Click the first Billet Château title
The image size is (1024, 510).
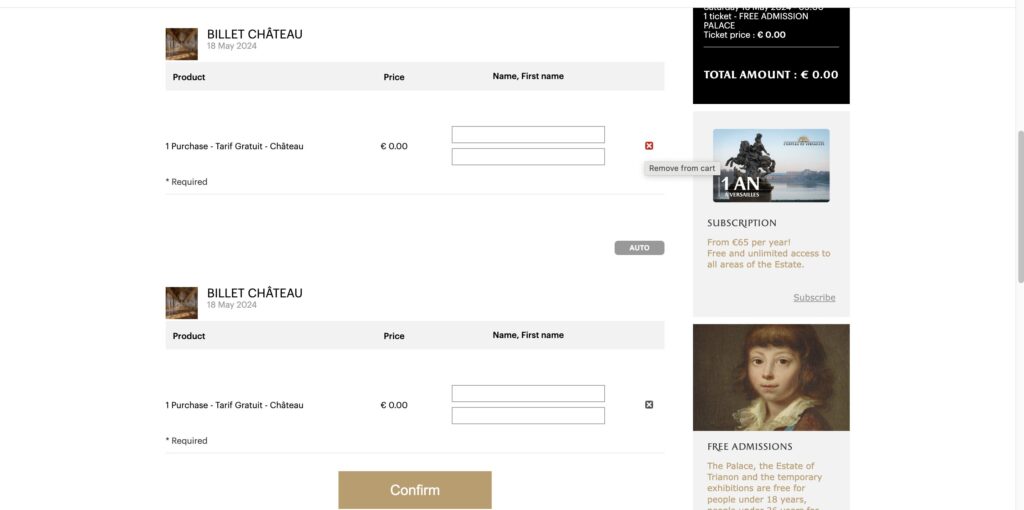click(254, 34)
